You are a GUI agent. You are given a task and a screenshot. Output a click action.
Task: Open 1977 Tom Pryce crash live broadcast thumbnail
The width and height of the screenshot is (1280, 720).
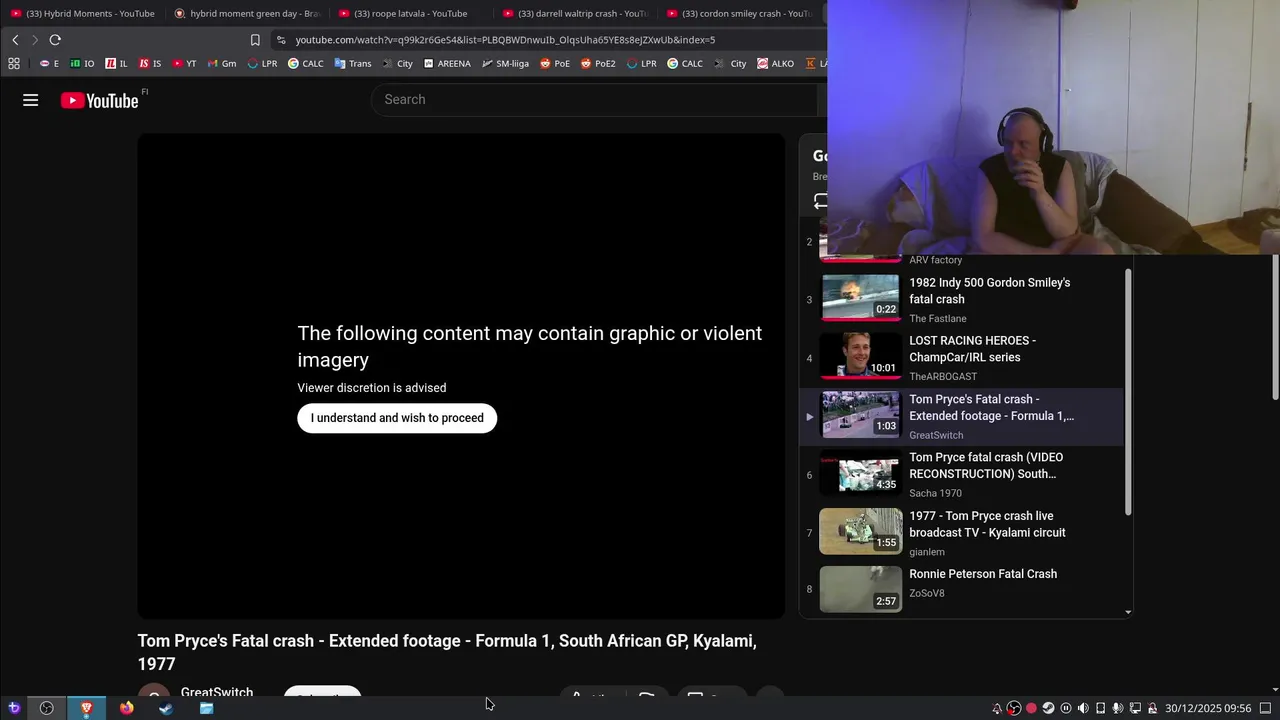(860, 532)
